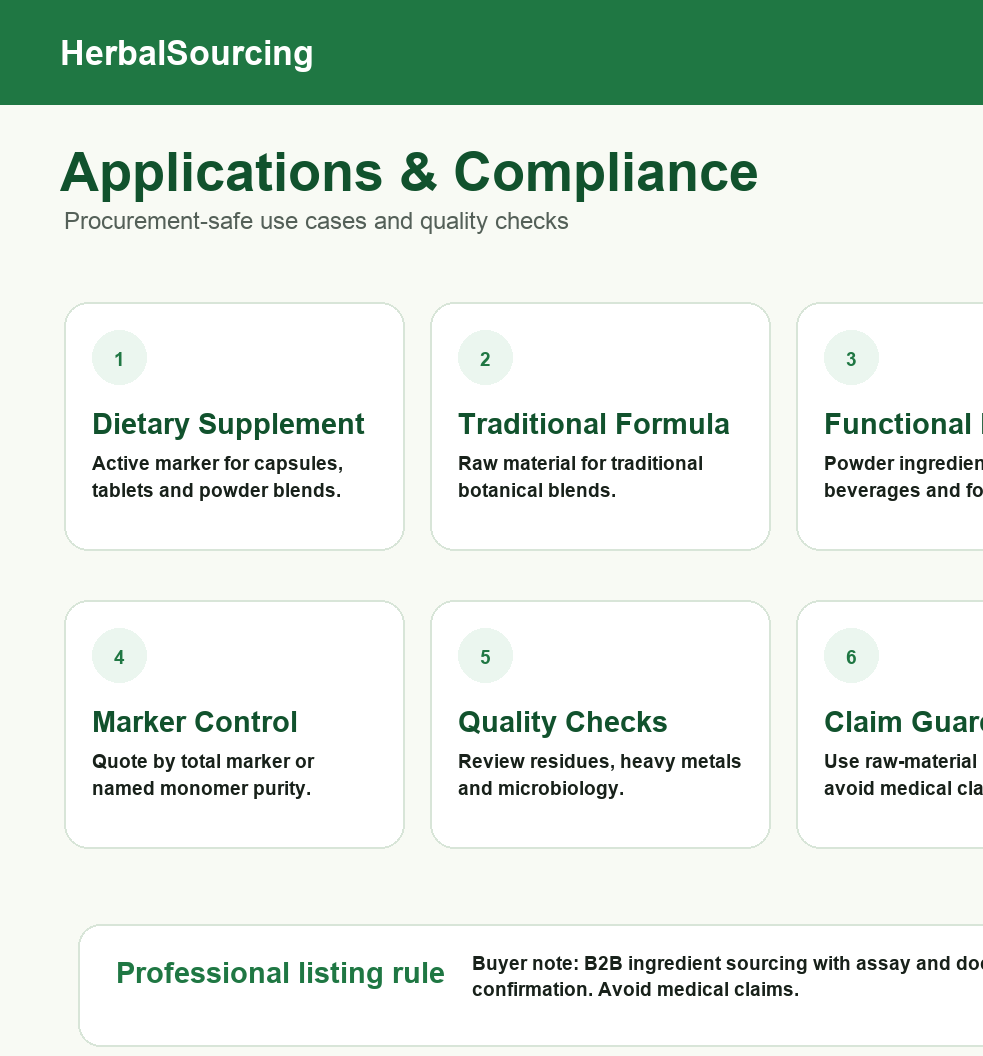
Task: Click the number 1 circle badge
Action: [119, 358]
